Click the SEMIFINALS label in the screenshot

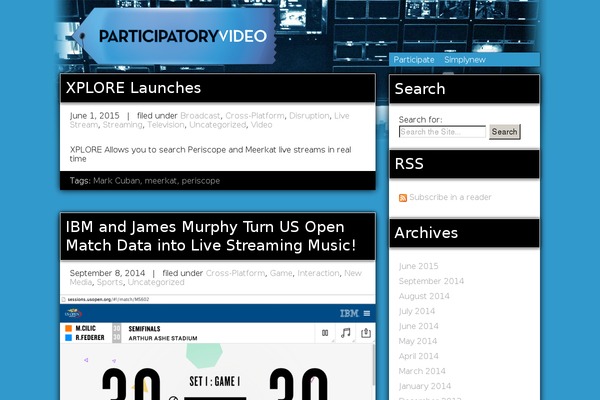click(144, 329)
